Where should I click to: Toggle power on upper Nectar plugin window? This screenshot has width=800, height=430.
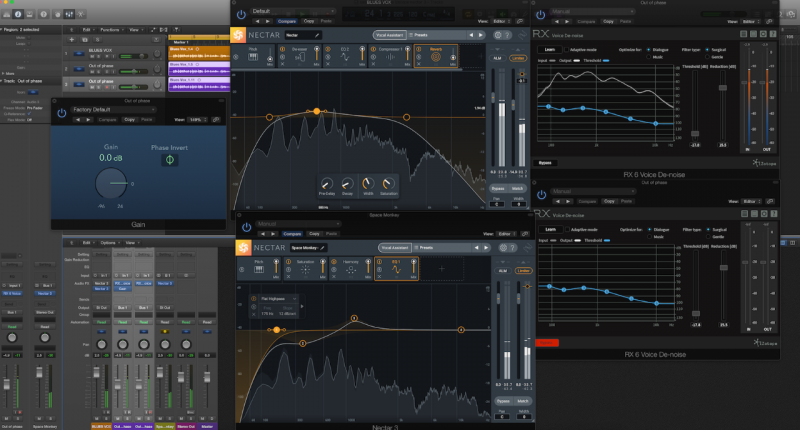241,15
